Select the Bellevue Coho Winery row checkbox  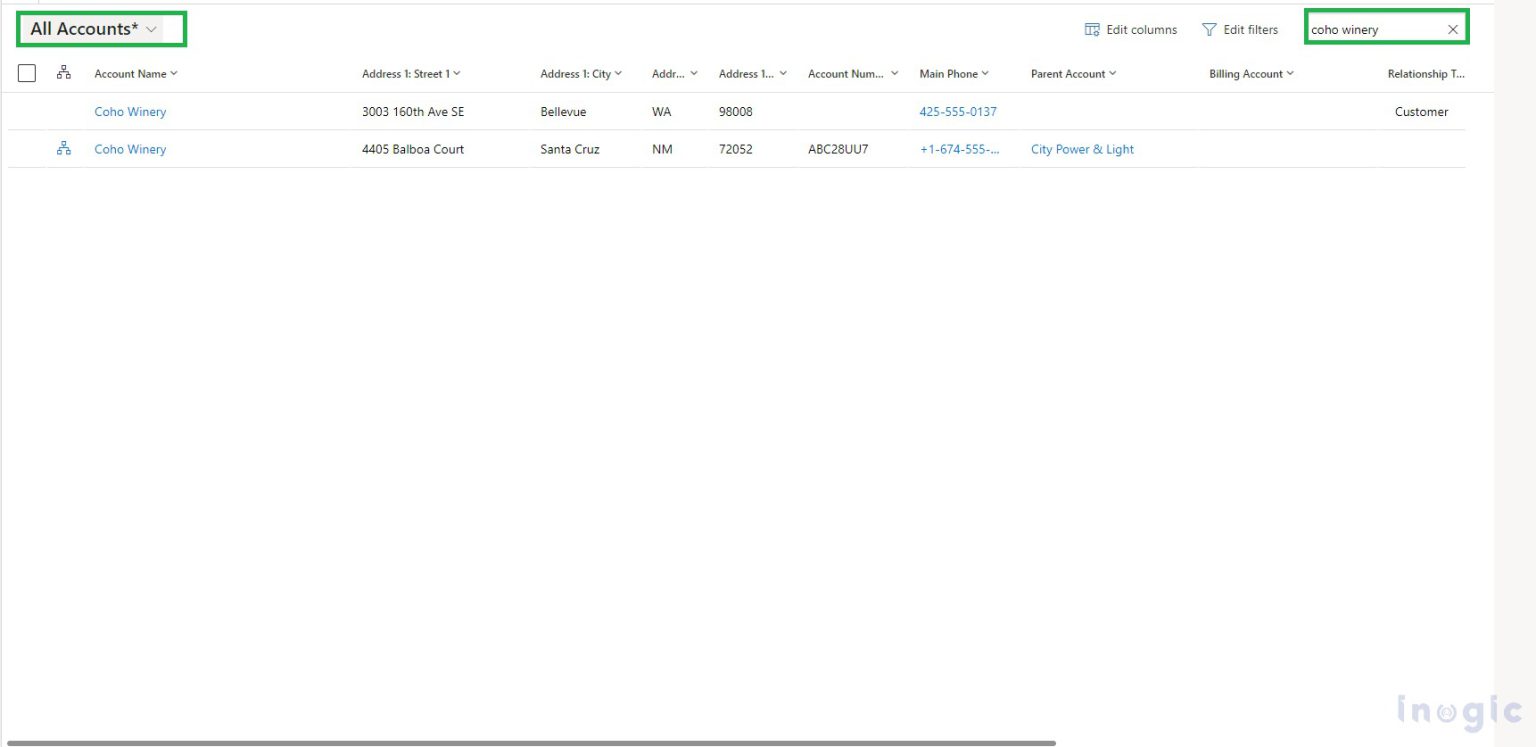tap(26, 111)
